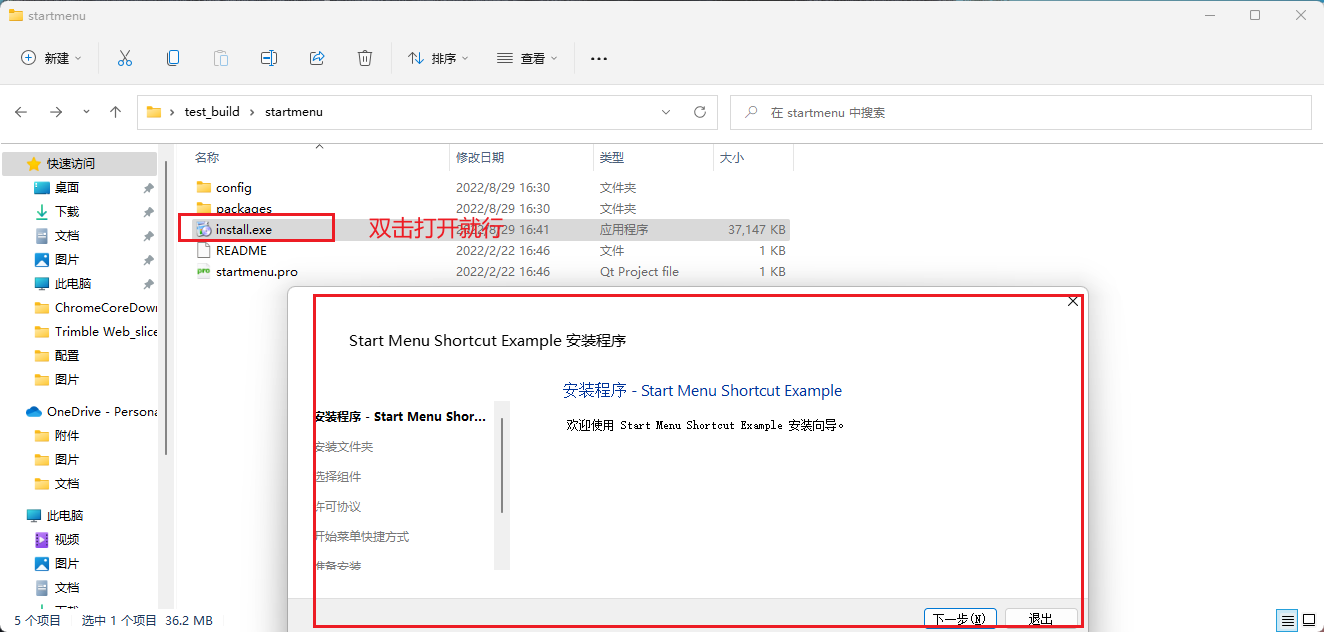The width and height of the screenshot is (1324, 632).
Task: Select 桌面 in quick access sidebar
Action: coord(67,188)
